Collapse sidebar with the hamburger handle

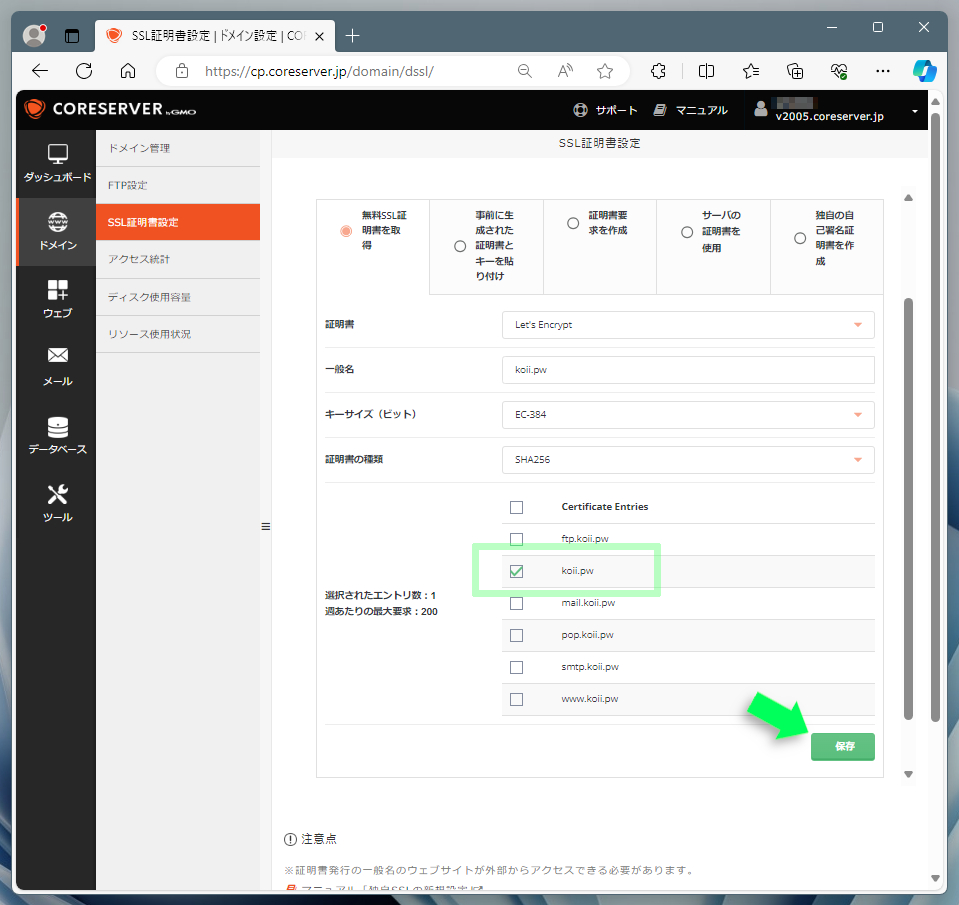265,526
